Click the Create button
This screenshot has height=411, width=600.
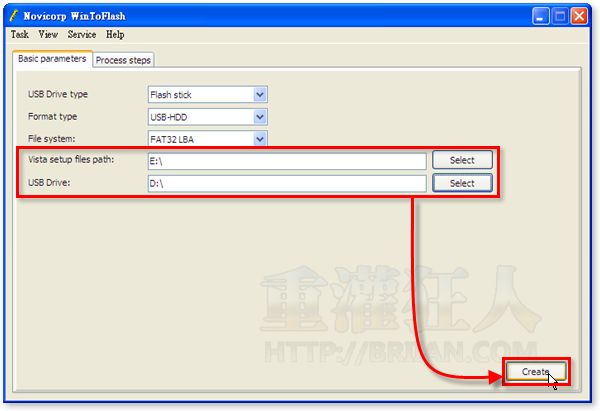tap(535, 371)
